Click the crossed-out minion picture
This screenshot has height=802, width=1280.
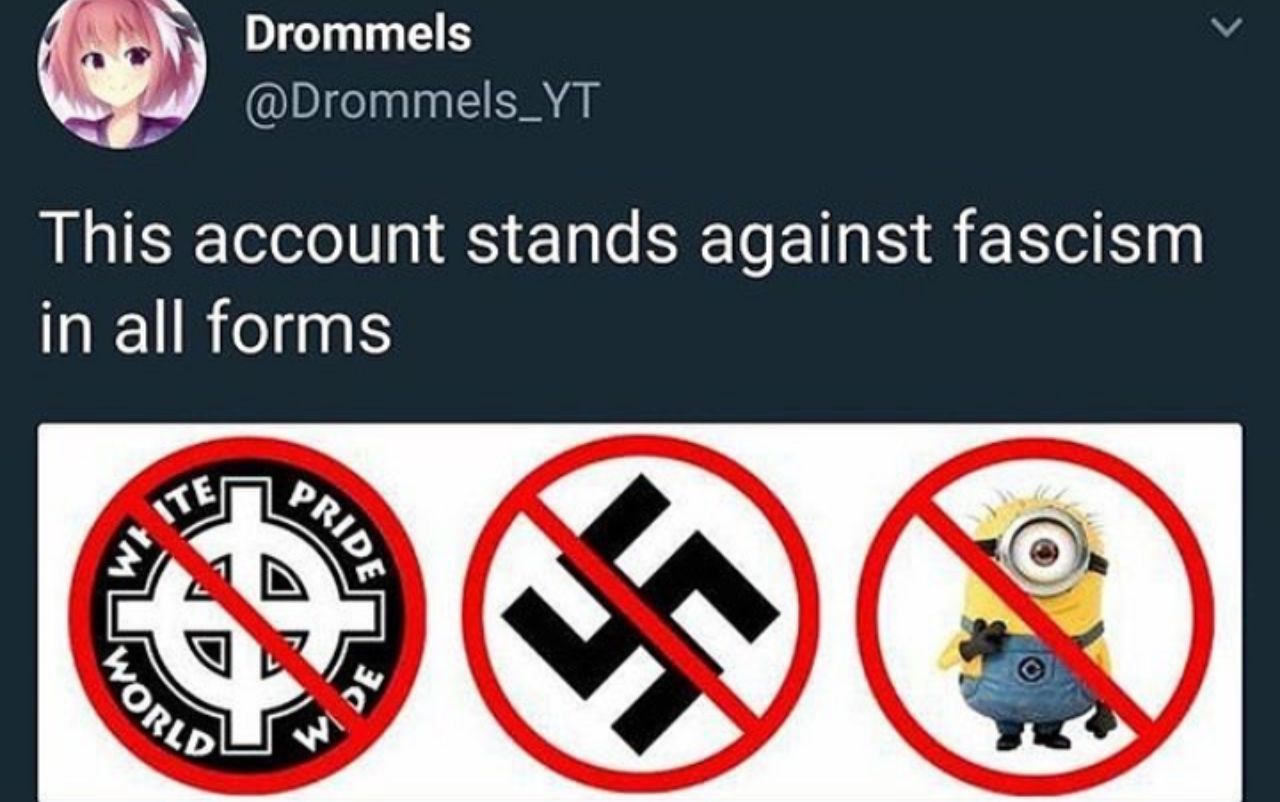(1036, 617)
